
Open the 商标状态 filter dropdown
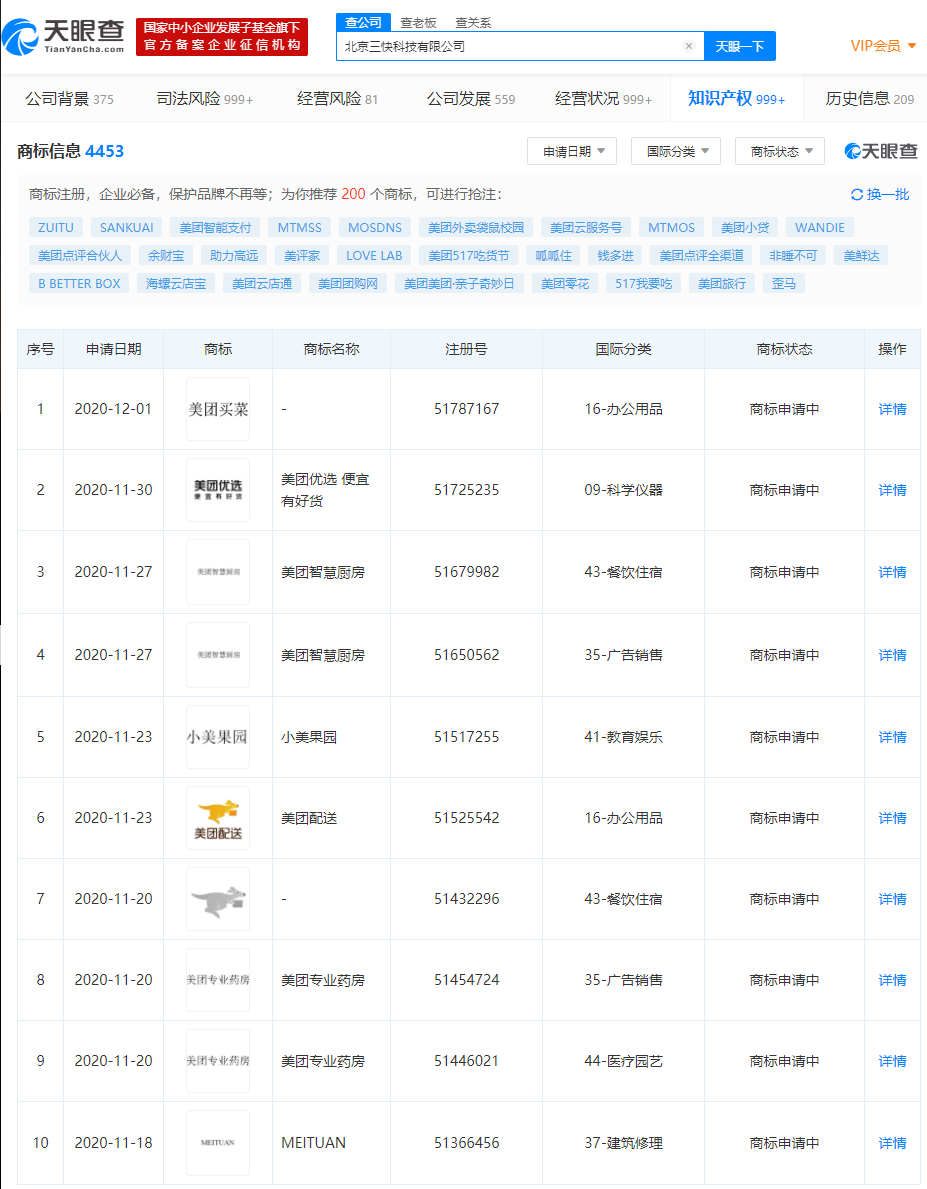point(780,152)
